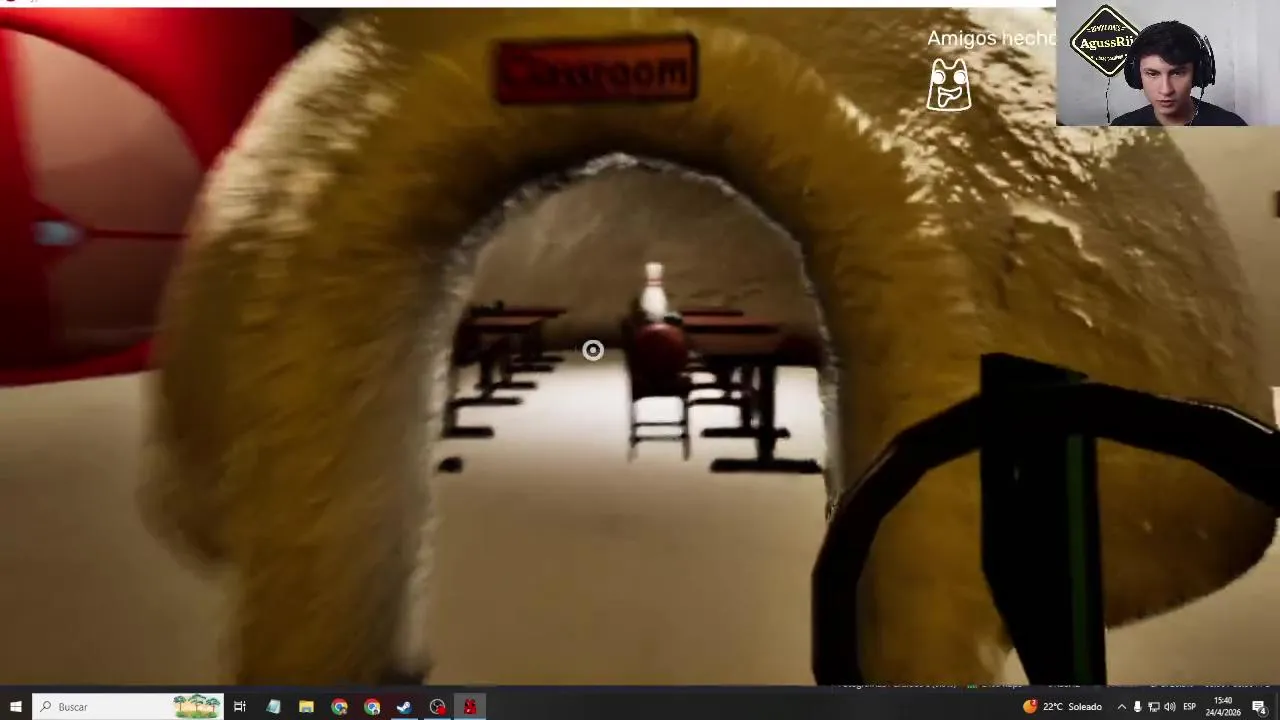Open the second Chrome icon on the taskbar
1280x720 pixels.
tap(372, 707)
